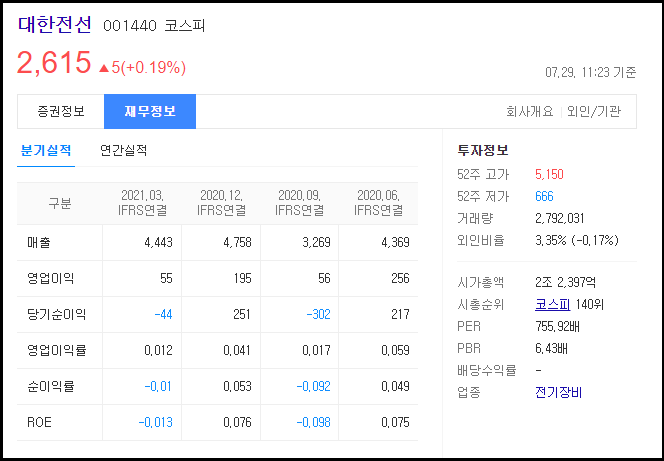Image resolution: width=664 pixels, height=461 pixels.
Task: Click the 2020.06. IFRS연결 column header
Action: pos(379,203)
